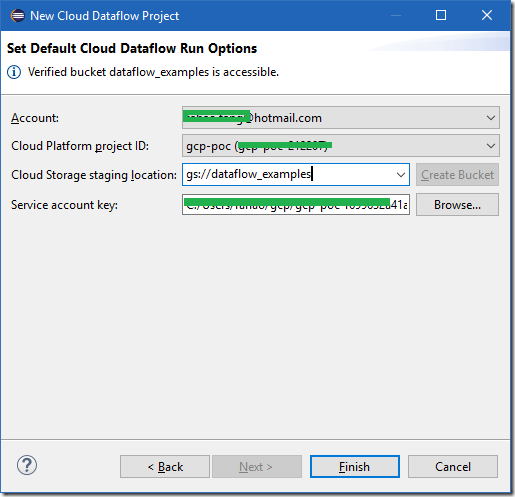Finish the Dataflow project wizard
Viewport: 515px width, 497px height.
355,467
